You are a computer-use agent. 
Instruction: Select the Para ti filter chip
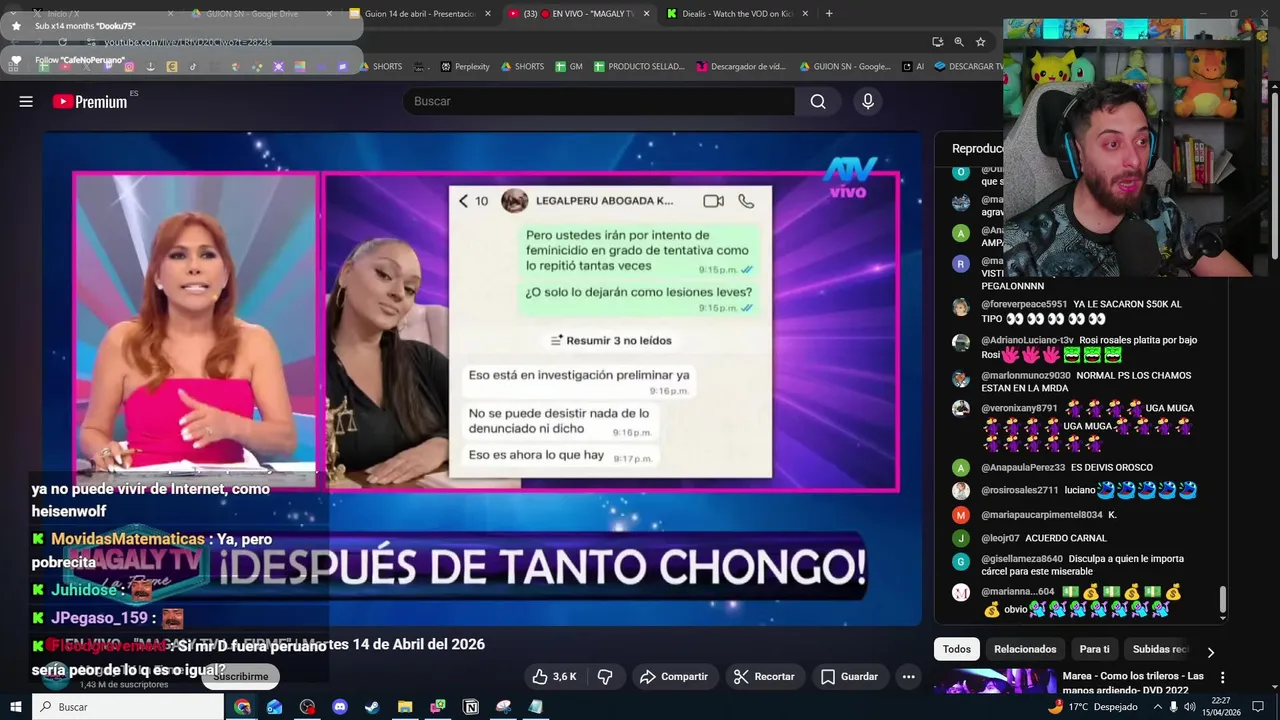[x=1094, y=649]
